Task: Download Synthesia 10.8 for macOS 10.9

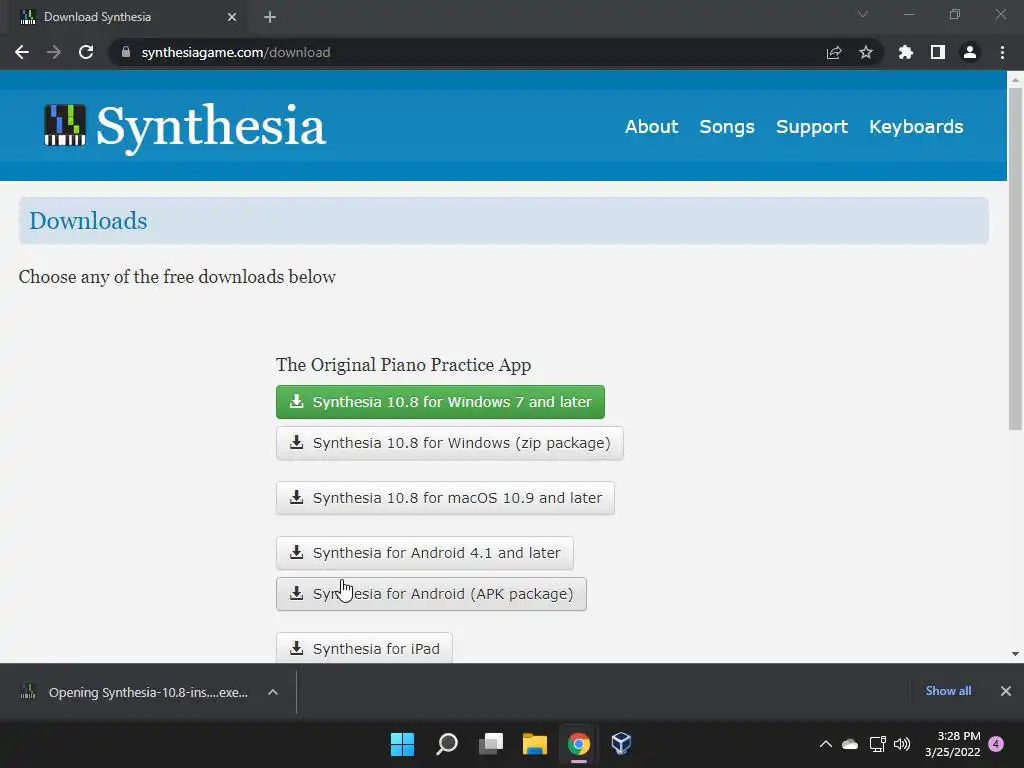Action: point(445,498)
